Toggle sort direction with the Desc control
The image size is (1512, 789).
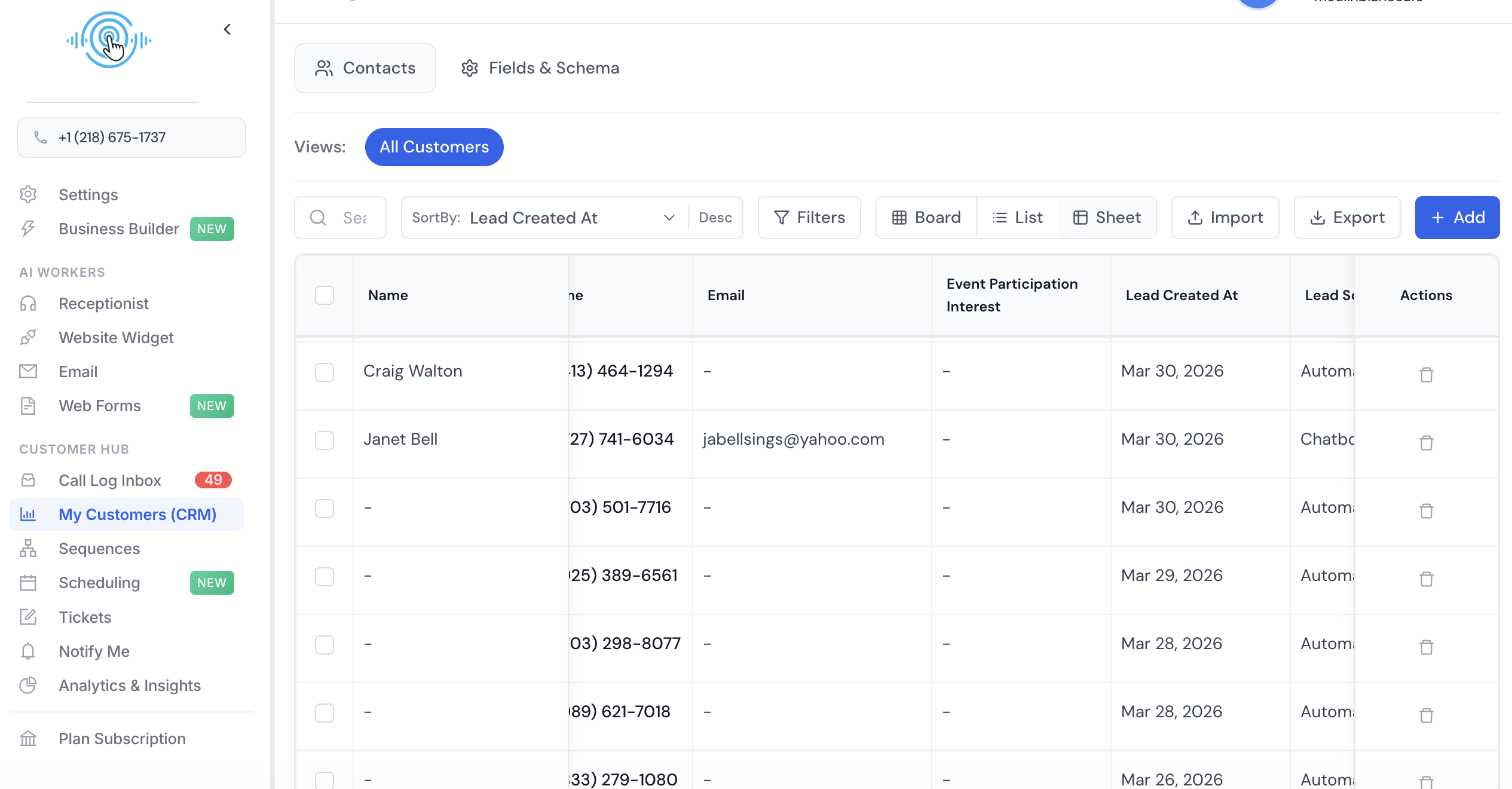(715, 218)
